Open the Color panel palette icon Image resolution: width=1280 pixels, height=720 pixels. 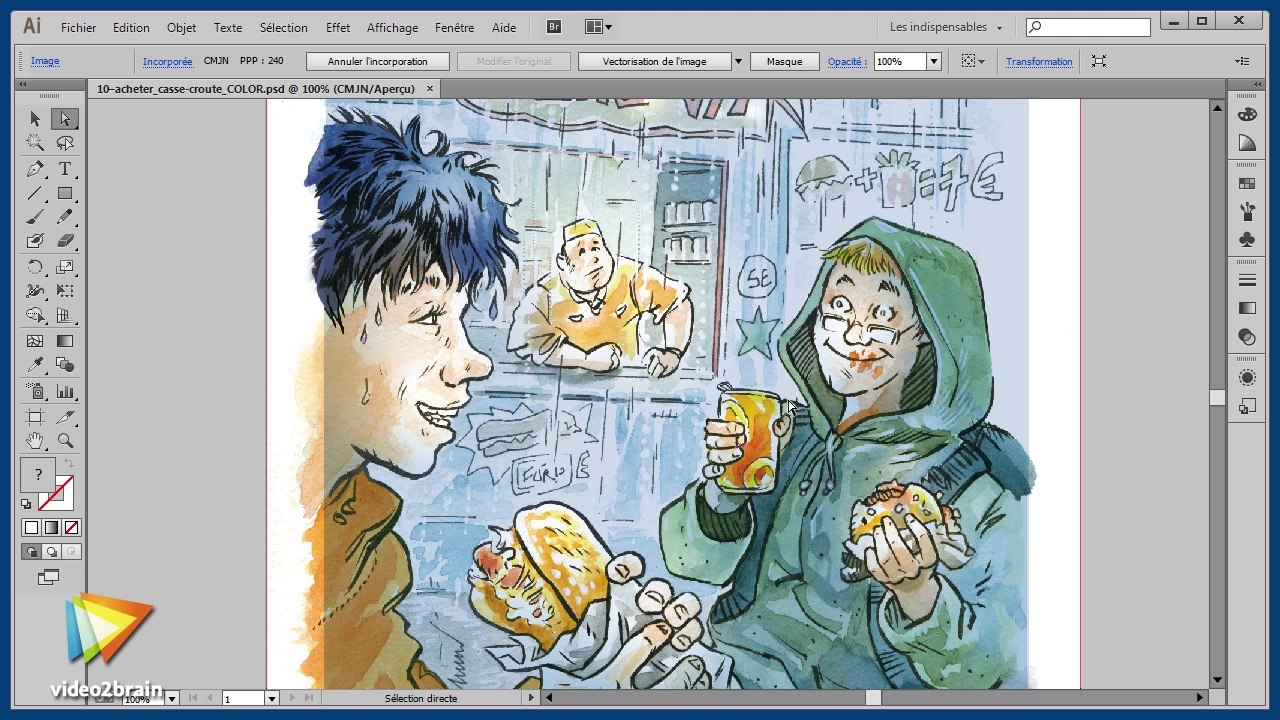(x=1247, y=116)
